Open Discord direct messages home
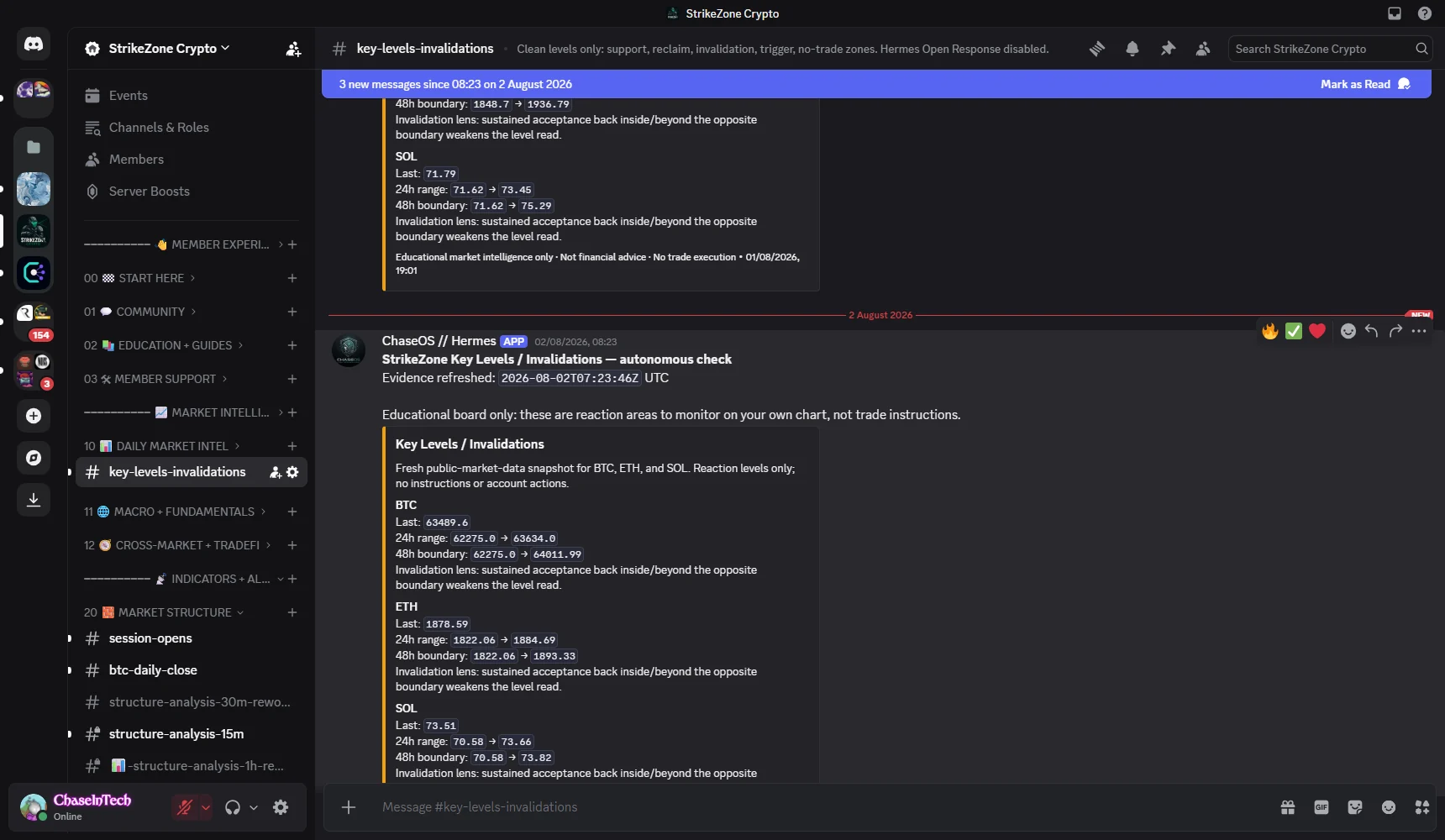 (x=34, y=45)
